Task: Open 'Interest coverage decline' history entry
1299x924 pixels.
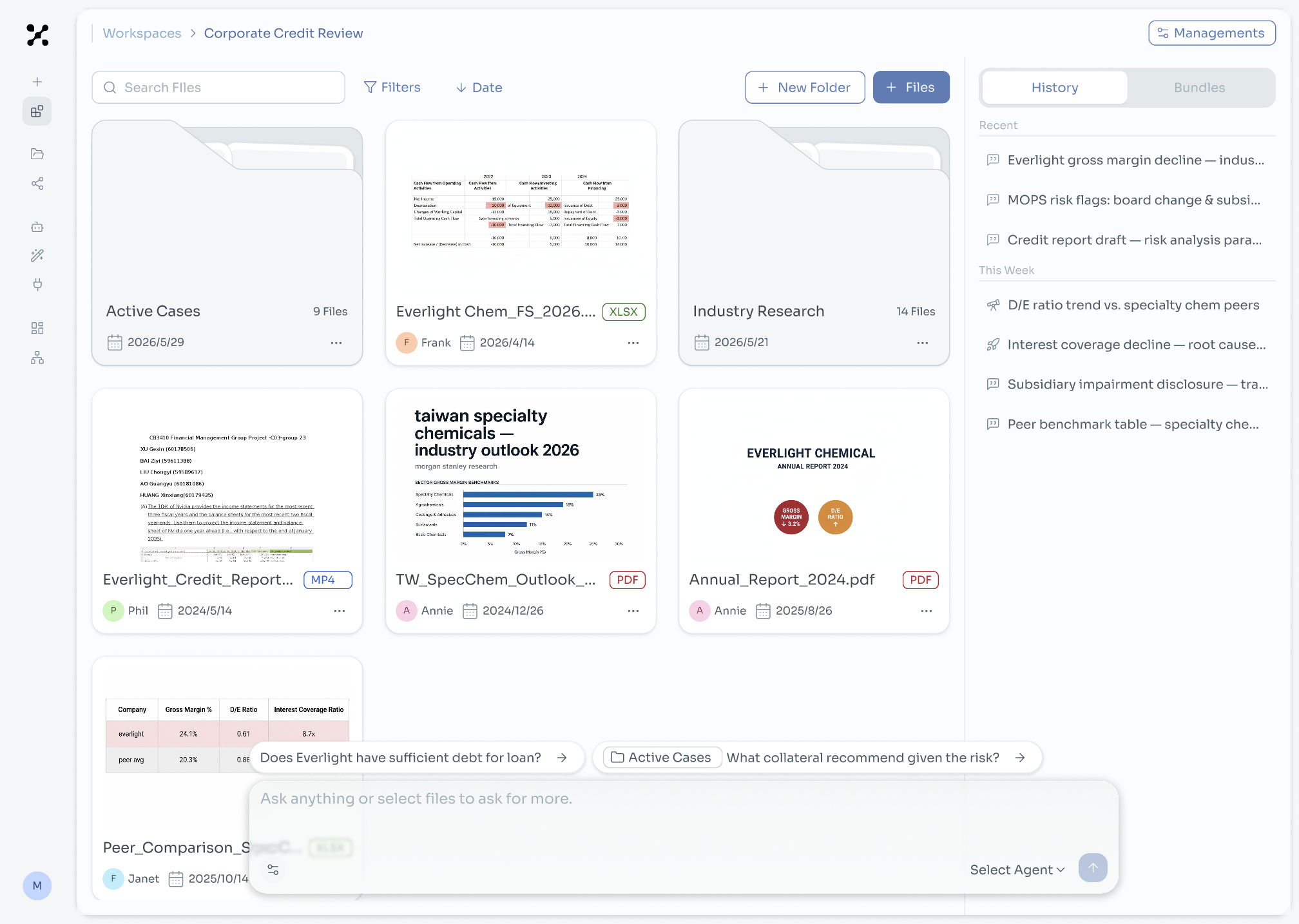Action: coord(1126,345)
